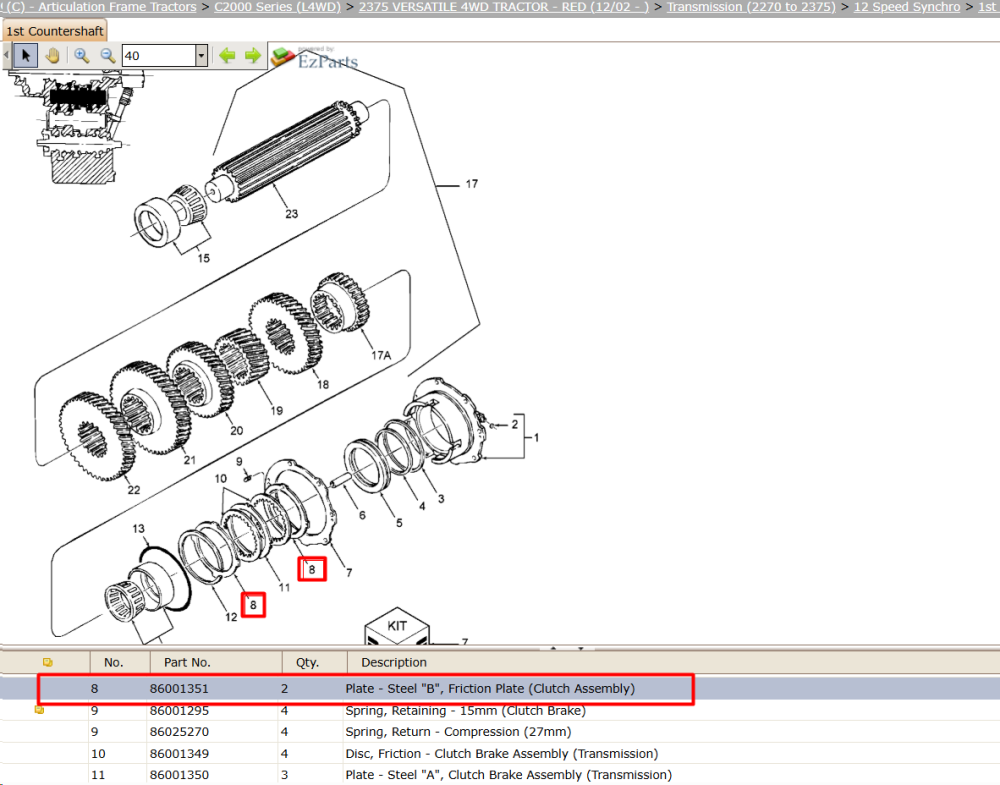
Task: Click splitter down arrow above parts table
Action: pyautogui.click(x=580, y=648)
